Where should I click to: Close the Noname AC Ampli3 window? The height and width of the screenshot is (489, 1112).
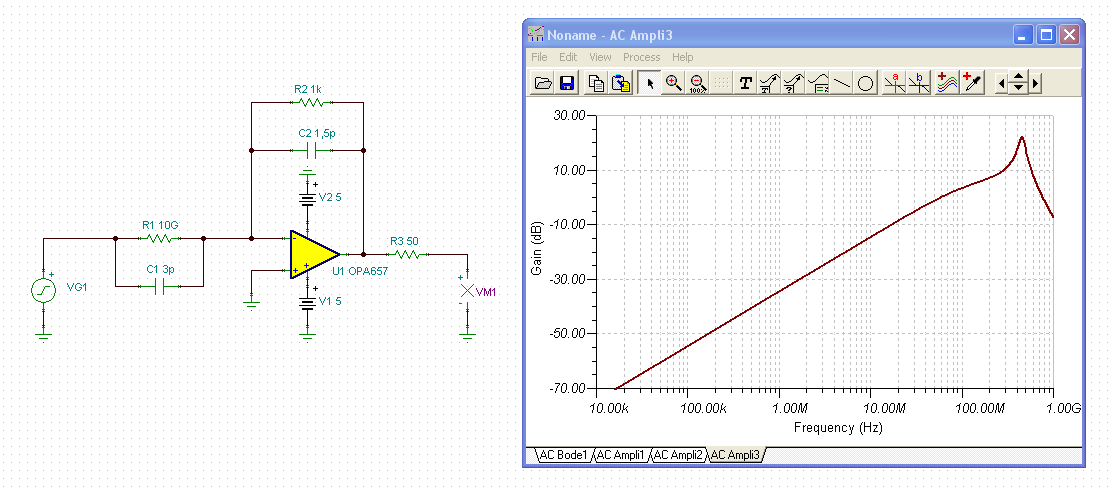point(1069,35)
